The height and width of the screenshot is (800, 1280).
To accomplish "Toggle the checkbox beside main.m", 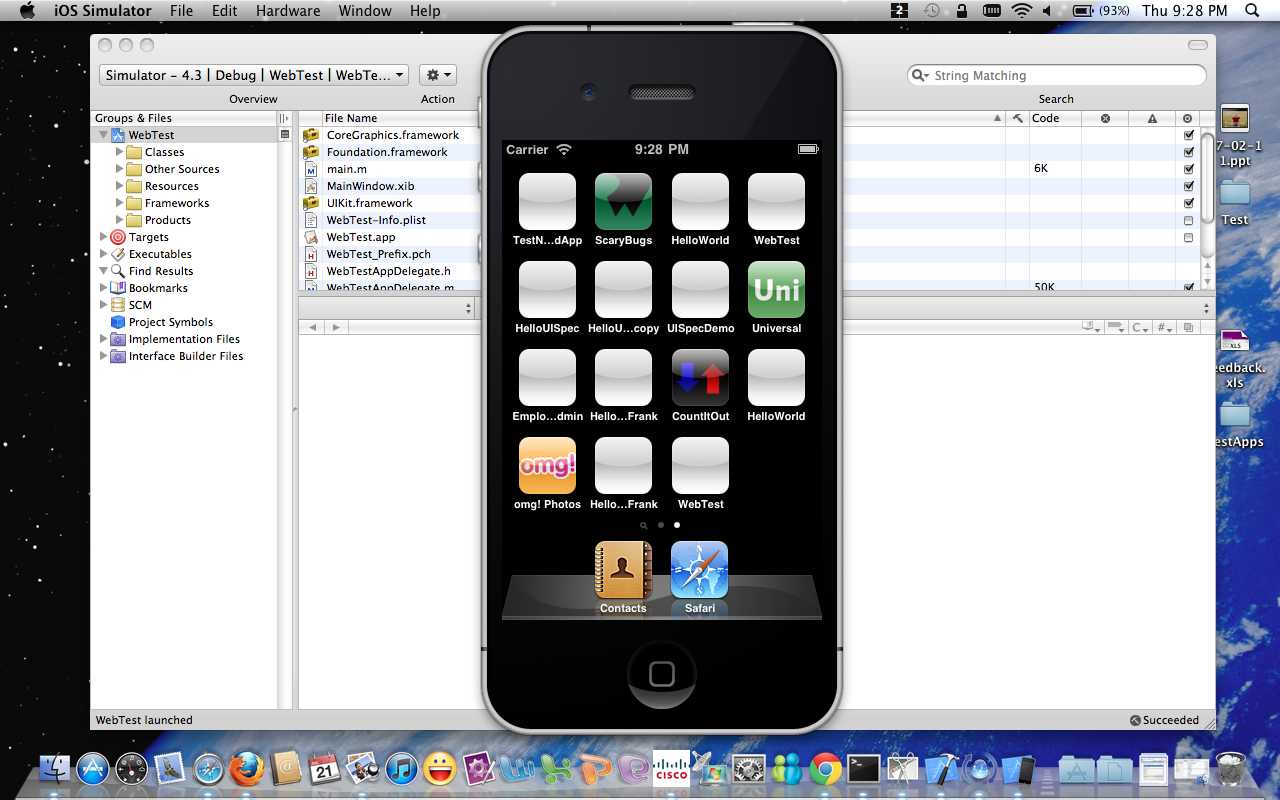I will 1188,169.
